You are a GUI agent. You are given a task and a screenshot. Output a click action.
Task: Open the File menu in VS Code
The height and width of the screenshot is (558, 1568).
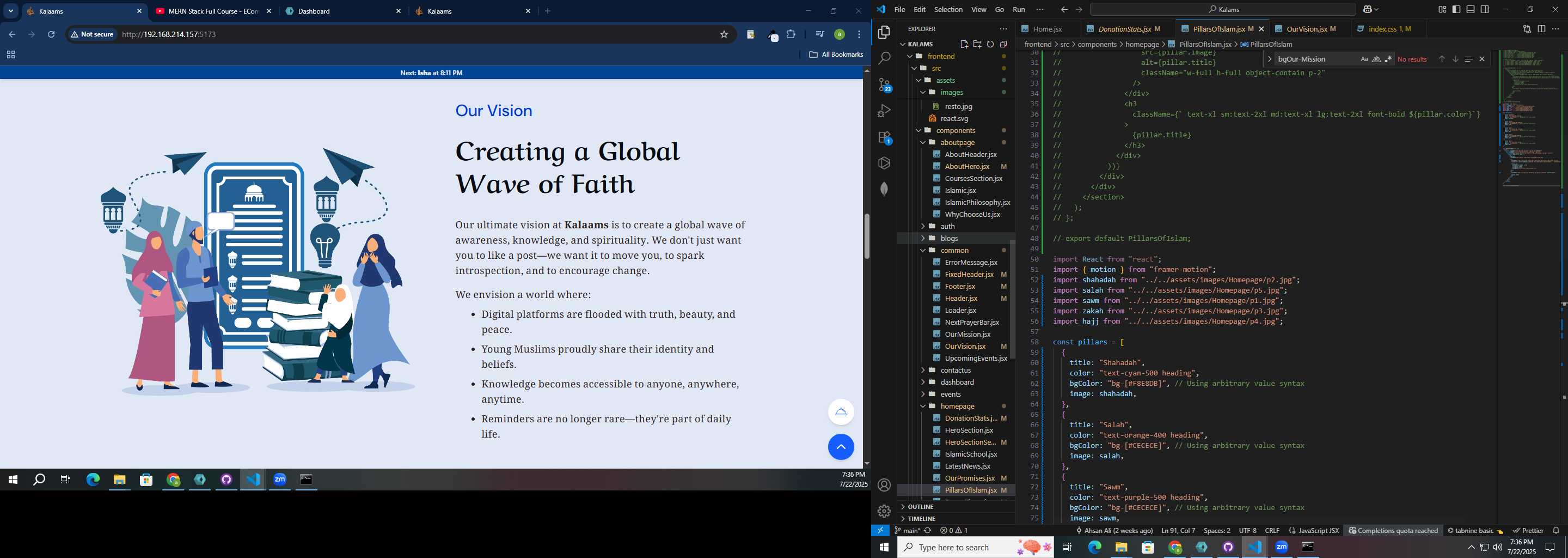click(899, 9)
